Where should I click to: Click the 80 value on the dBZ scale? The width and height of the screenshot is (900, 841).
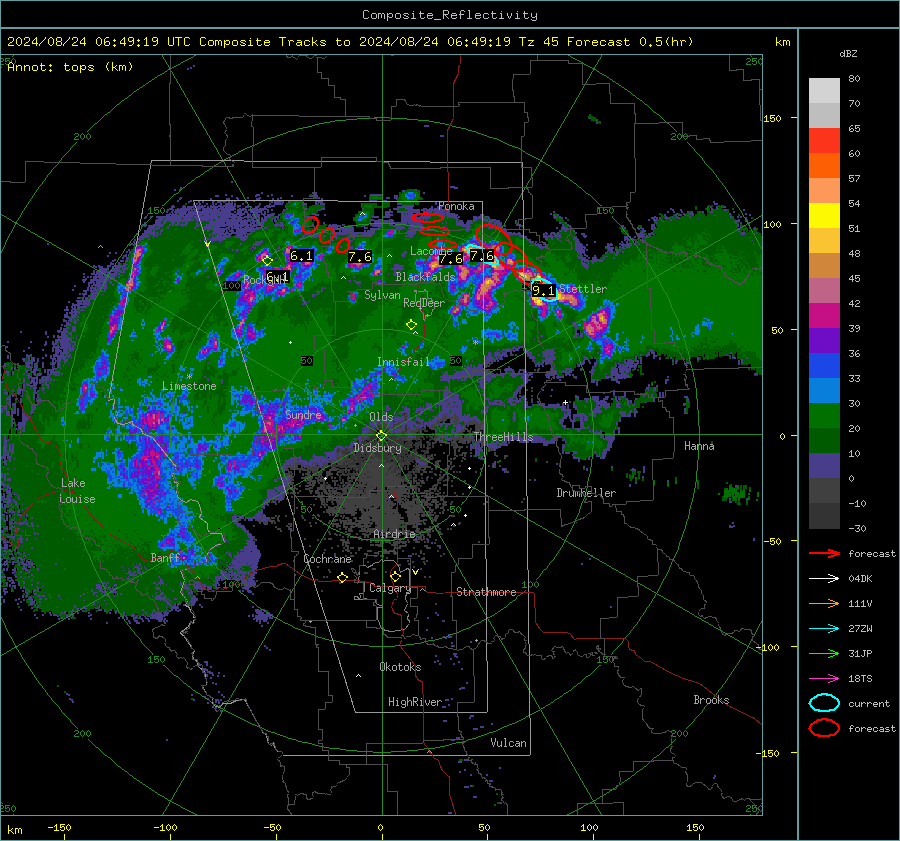[854, 79]
